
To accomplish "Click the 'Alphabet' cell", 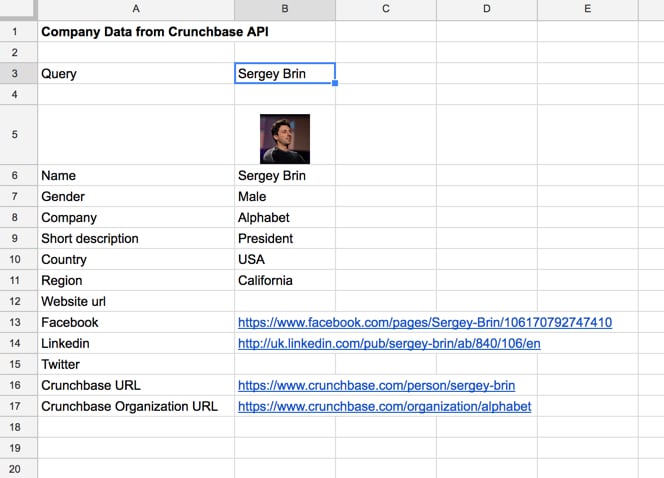I will [285, 218].
